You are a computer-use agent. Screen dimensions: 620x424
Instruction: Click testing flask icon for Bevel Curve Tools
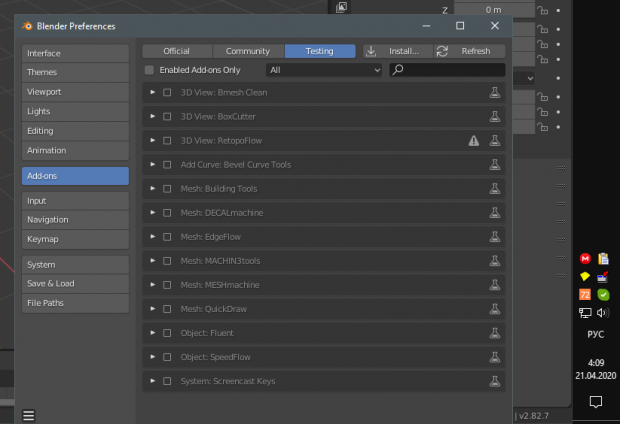pyautogui.click(x=495, y=165)
